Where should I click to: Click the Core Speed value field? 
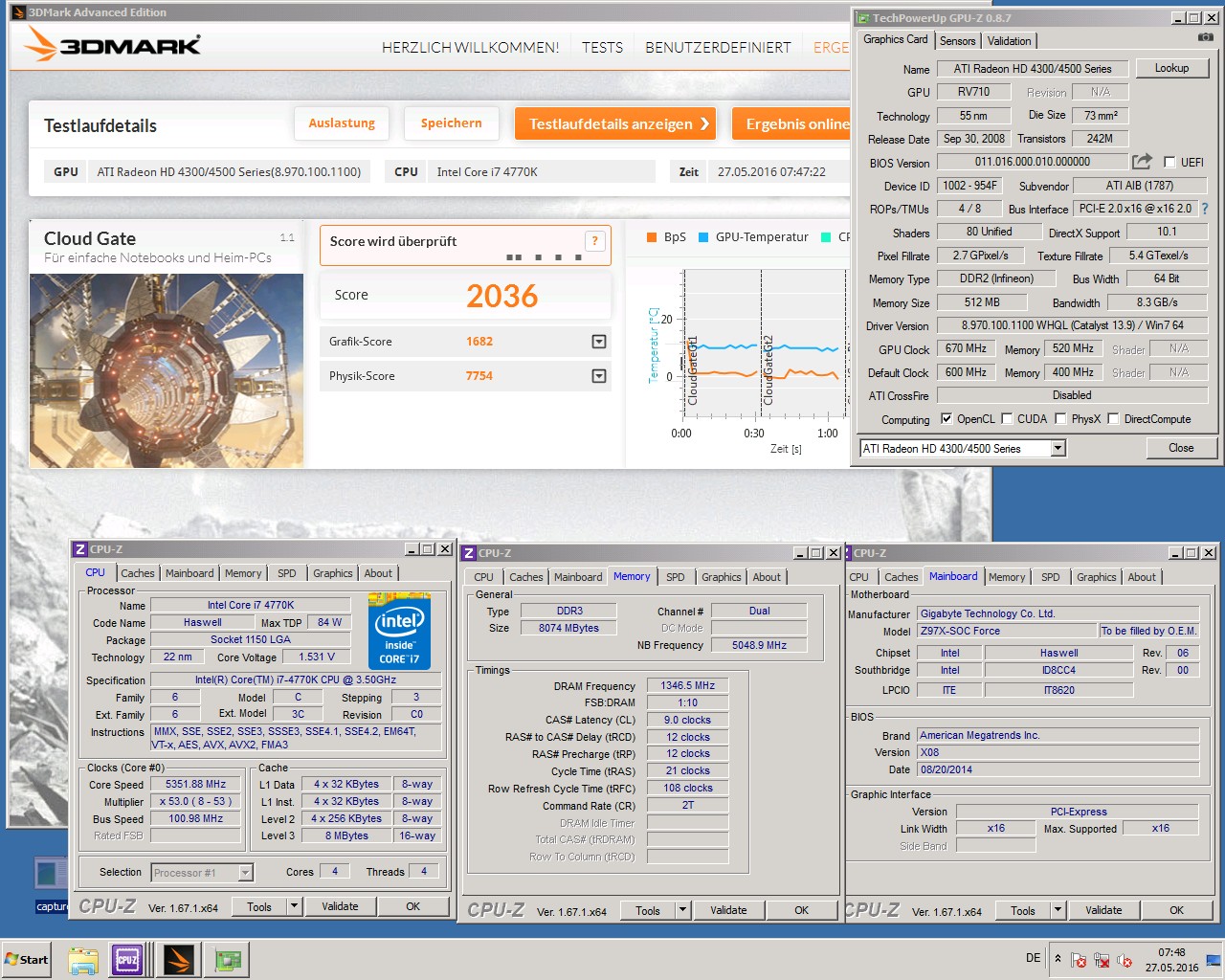(196, 784)
